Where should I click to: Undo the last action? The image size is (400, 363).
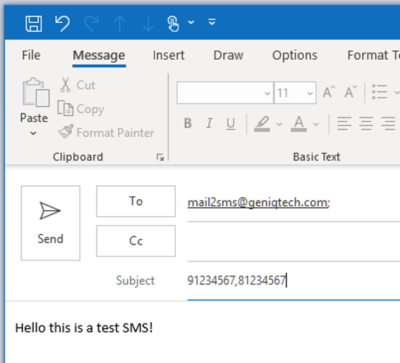pos(62,24)
